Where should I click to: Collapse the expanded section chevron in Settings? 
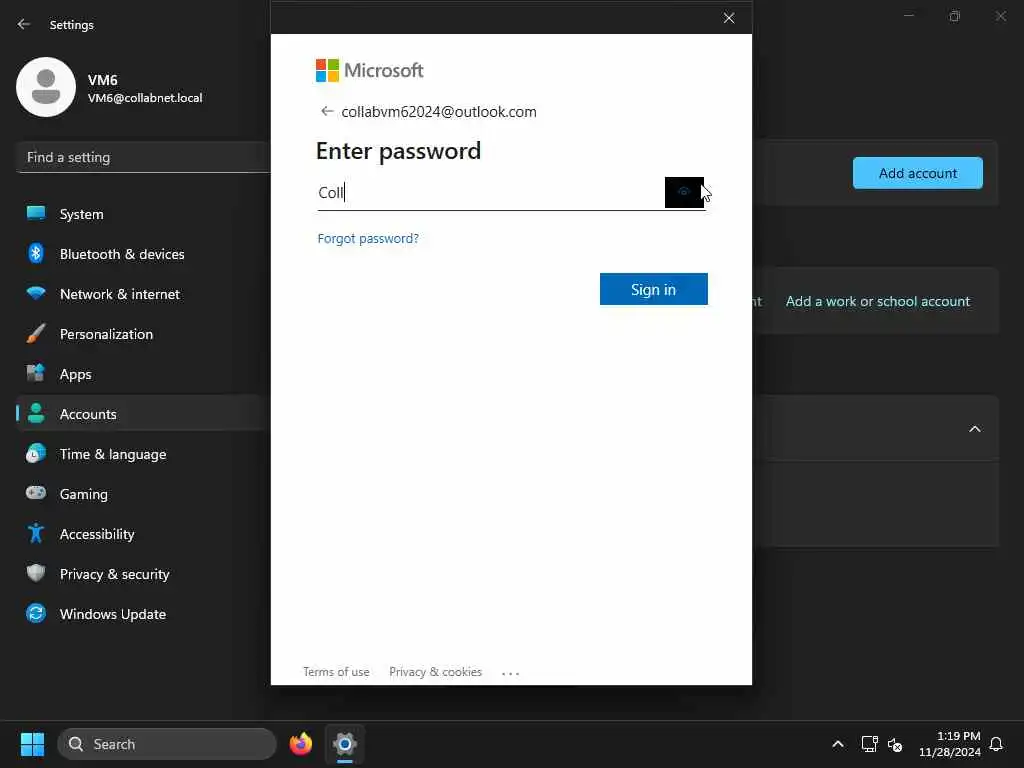[x=975, y=429]
